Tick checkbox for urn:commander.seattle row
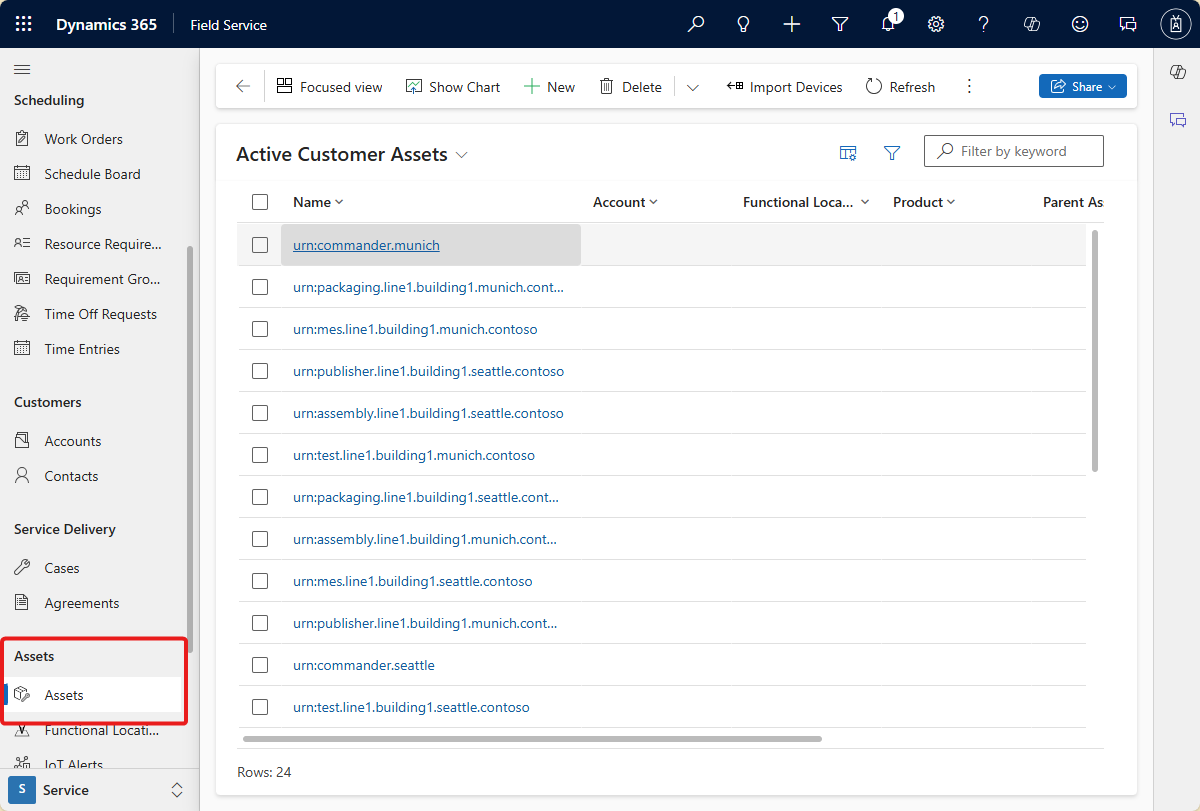This screenshot has height=811, width=1200. click(260, 665)
